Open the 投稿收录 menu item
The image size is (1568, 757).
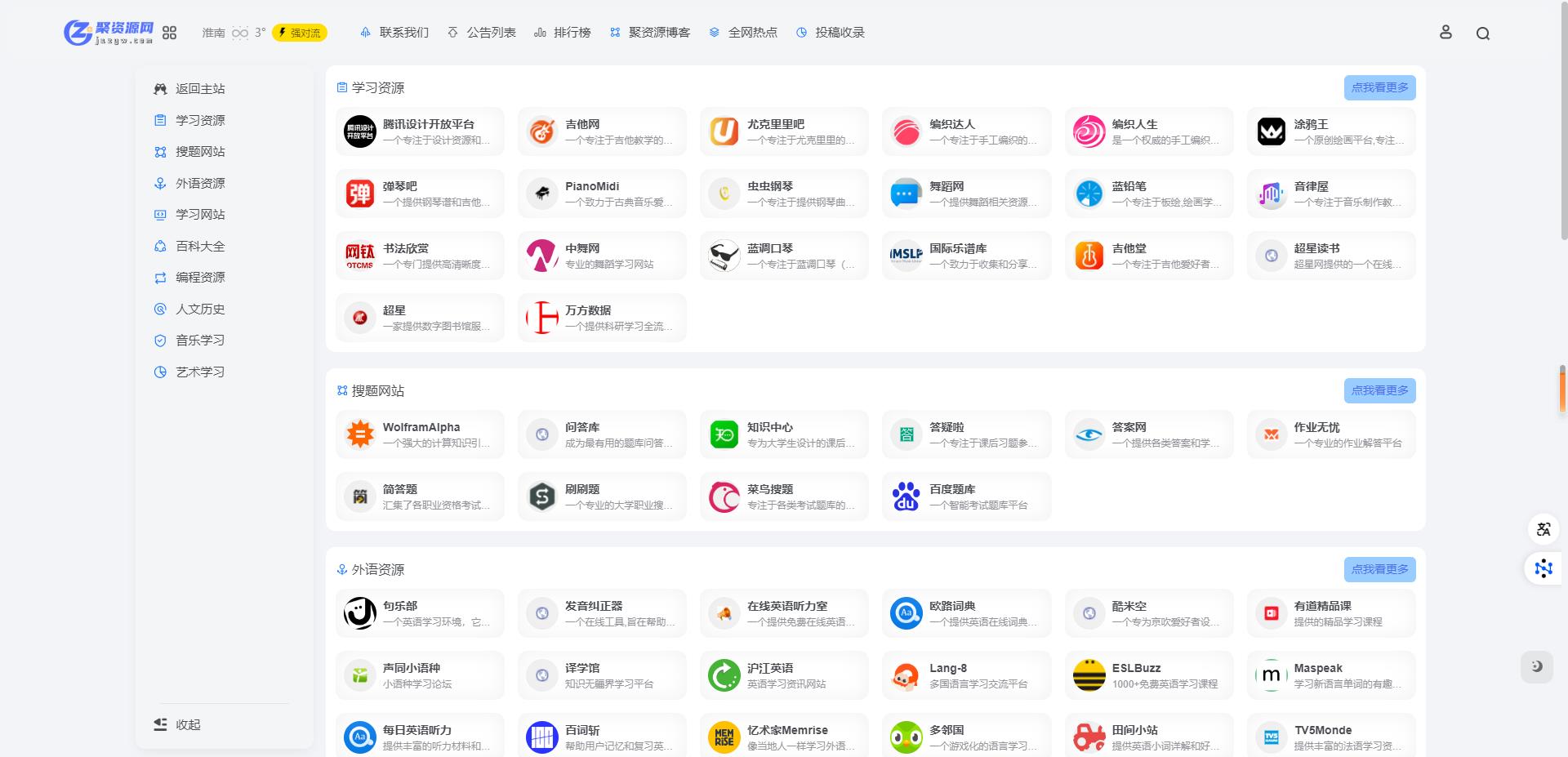point(831,33)
